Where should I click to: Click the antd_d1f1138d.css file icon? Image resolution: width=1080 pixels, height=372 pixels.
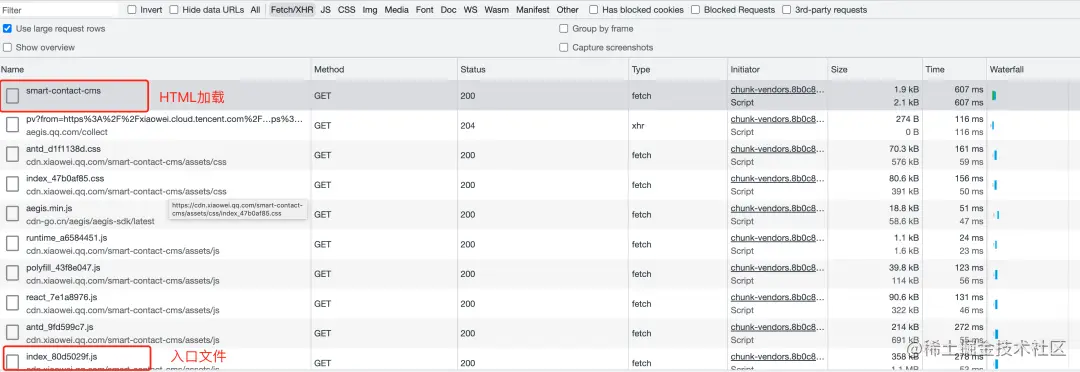point(12,155)
